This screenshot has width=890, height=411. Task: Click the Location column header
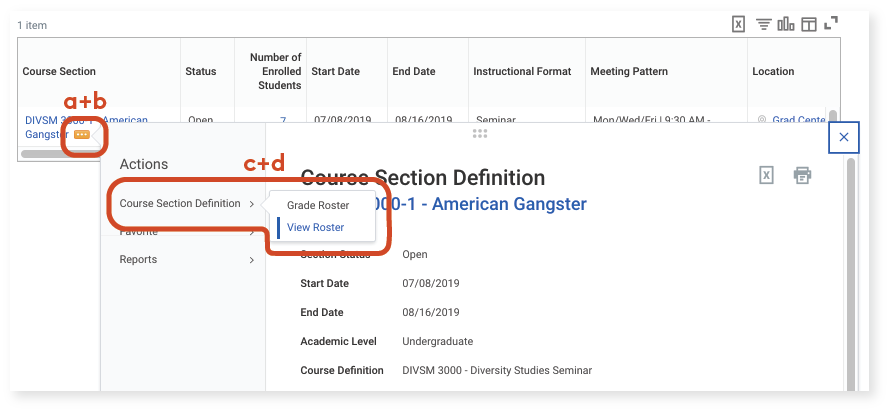point(773,72)
